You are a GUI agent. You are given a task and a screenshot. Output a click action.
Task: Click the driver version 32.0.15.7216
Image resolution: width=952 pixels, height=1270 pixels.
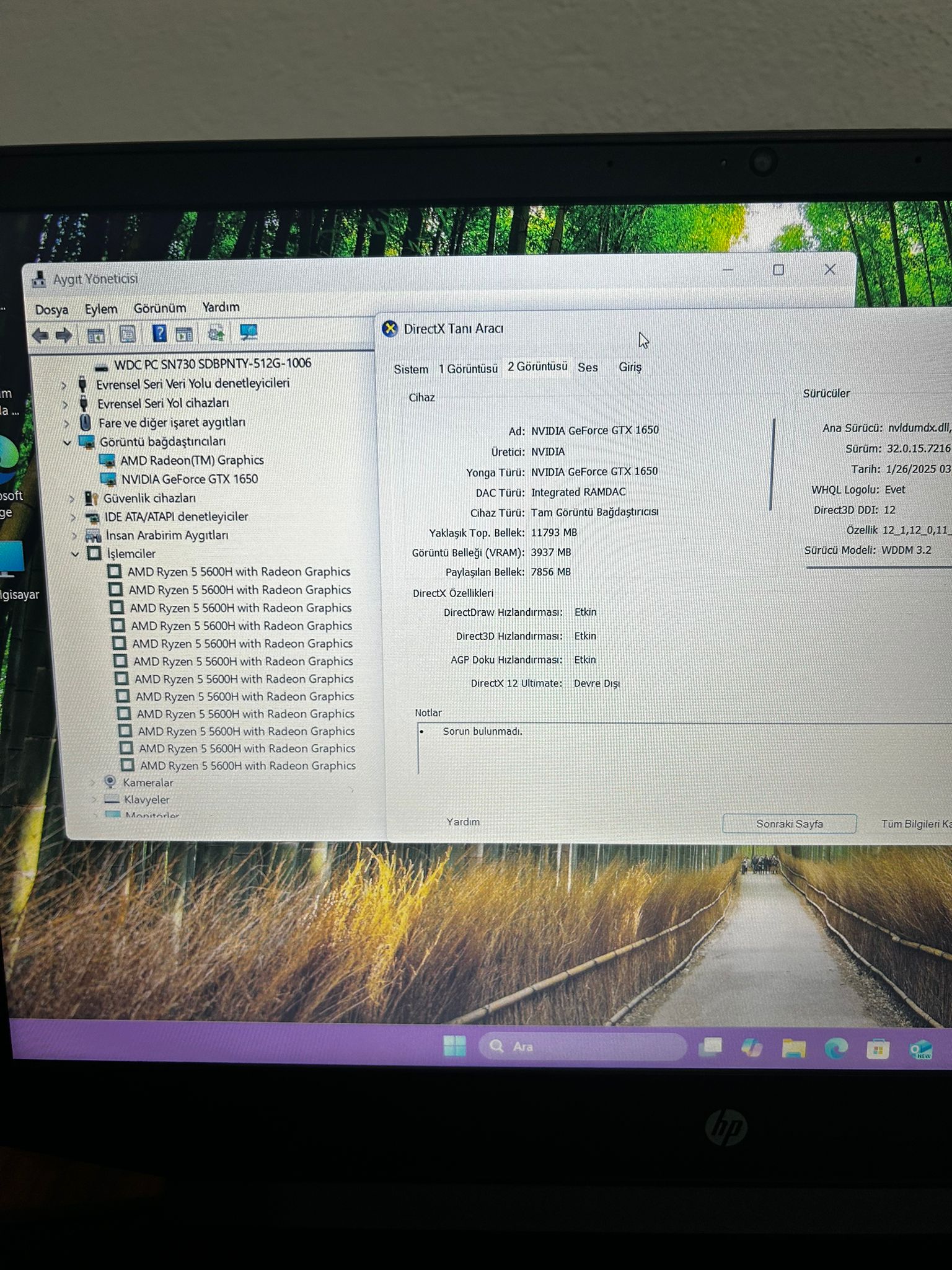point(919,448)
